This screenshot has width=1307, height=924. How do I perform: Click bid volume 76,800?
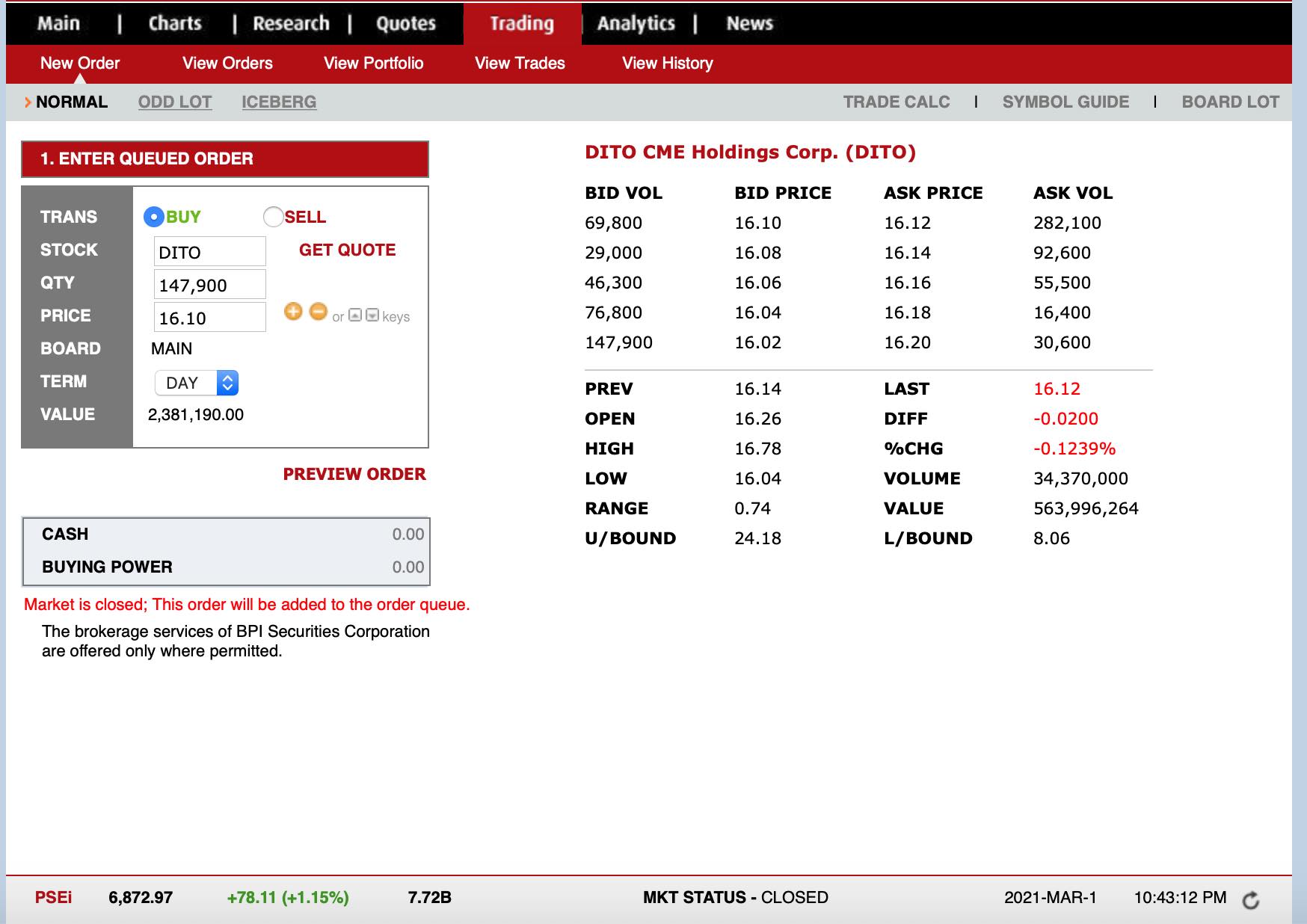(x=613, y=312)
